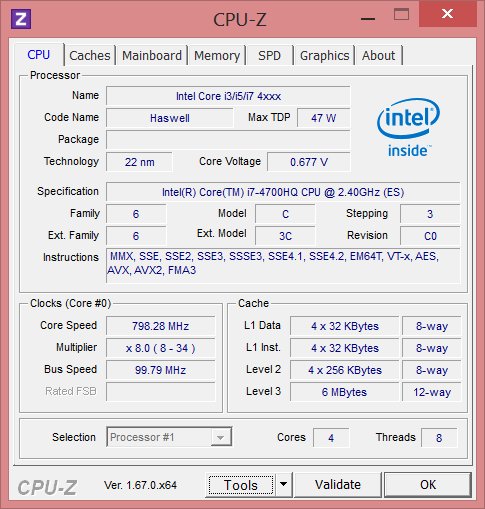Click the Threads count value 8

[439, 438]
